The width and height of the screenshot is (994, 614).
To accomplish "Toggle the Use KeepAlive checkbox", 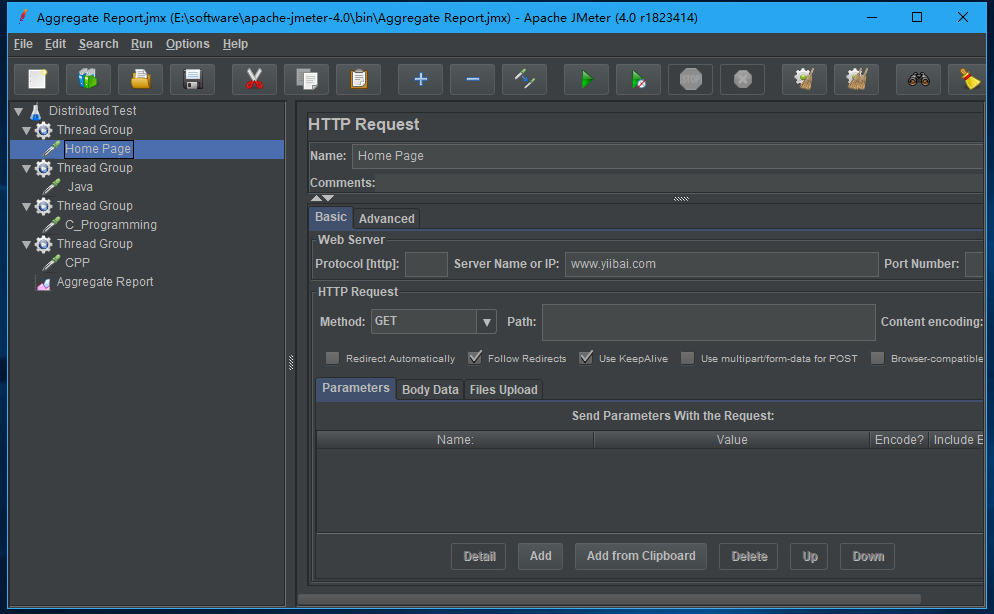I will [586, 358].
